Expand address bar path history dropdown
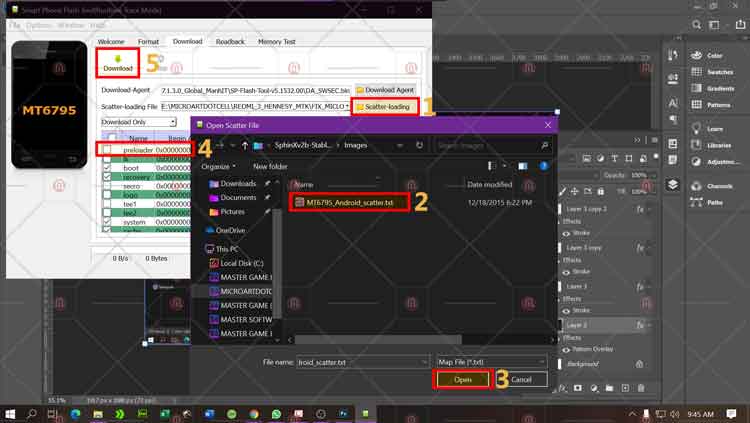750x423 pixels. tap(399, 145)
